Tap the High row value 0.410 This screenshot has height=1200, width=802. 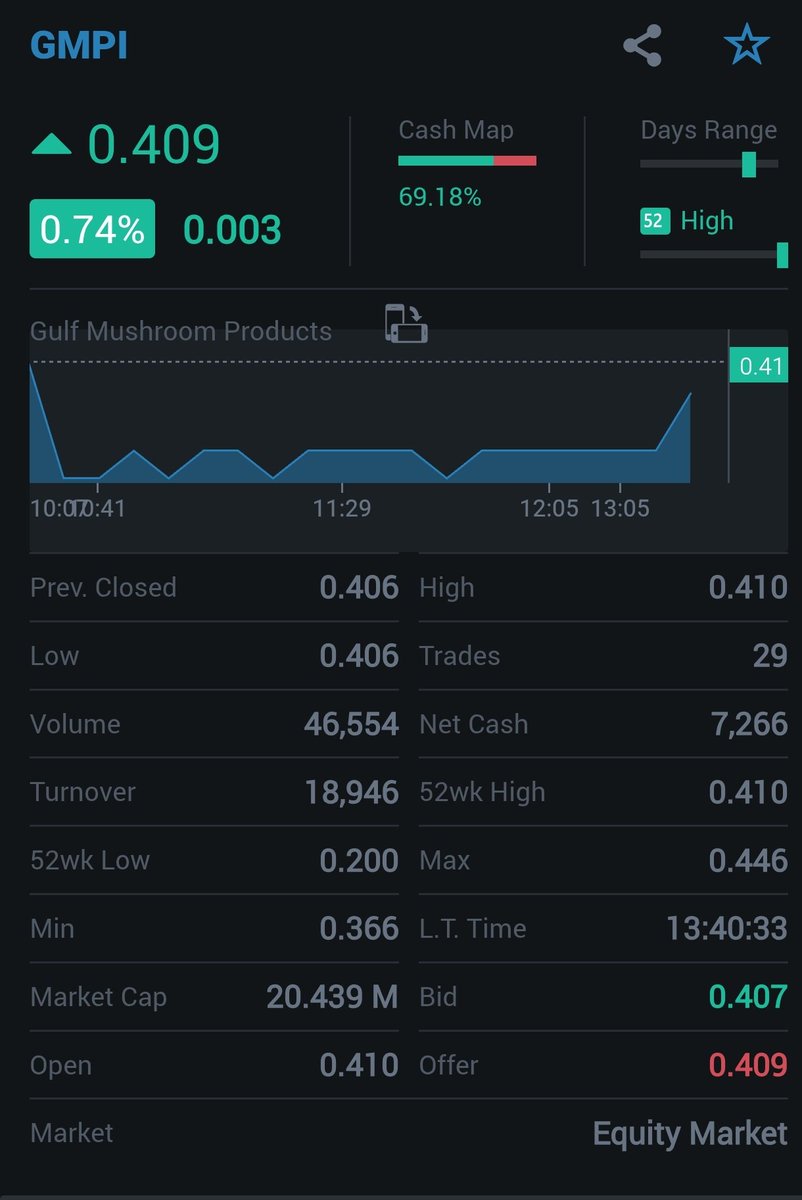tap(748, 588)
